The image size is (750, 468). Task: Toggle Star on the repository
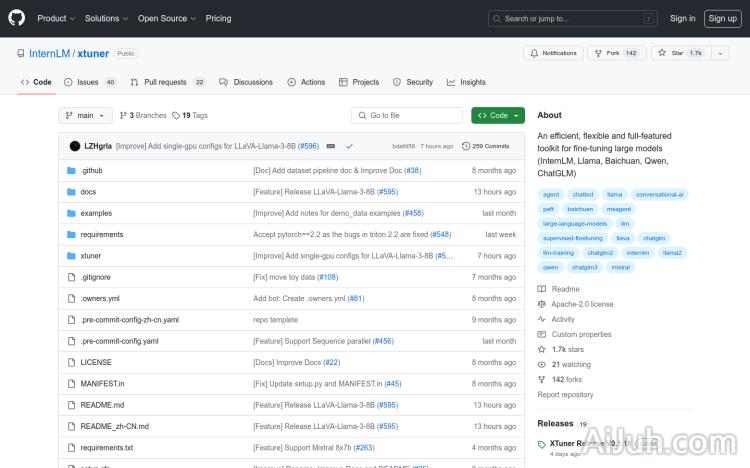point(687,53)
